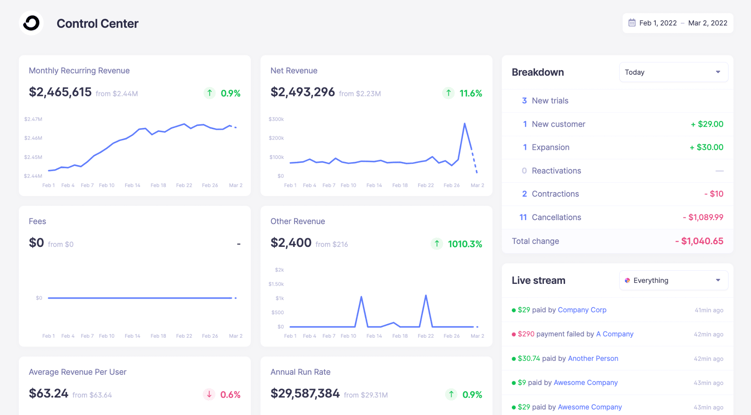Click the green up arrow beside 11.6%
Viewport: 751px width, 415px height.
coord(448,93)
